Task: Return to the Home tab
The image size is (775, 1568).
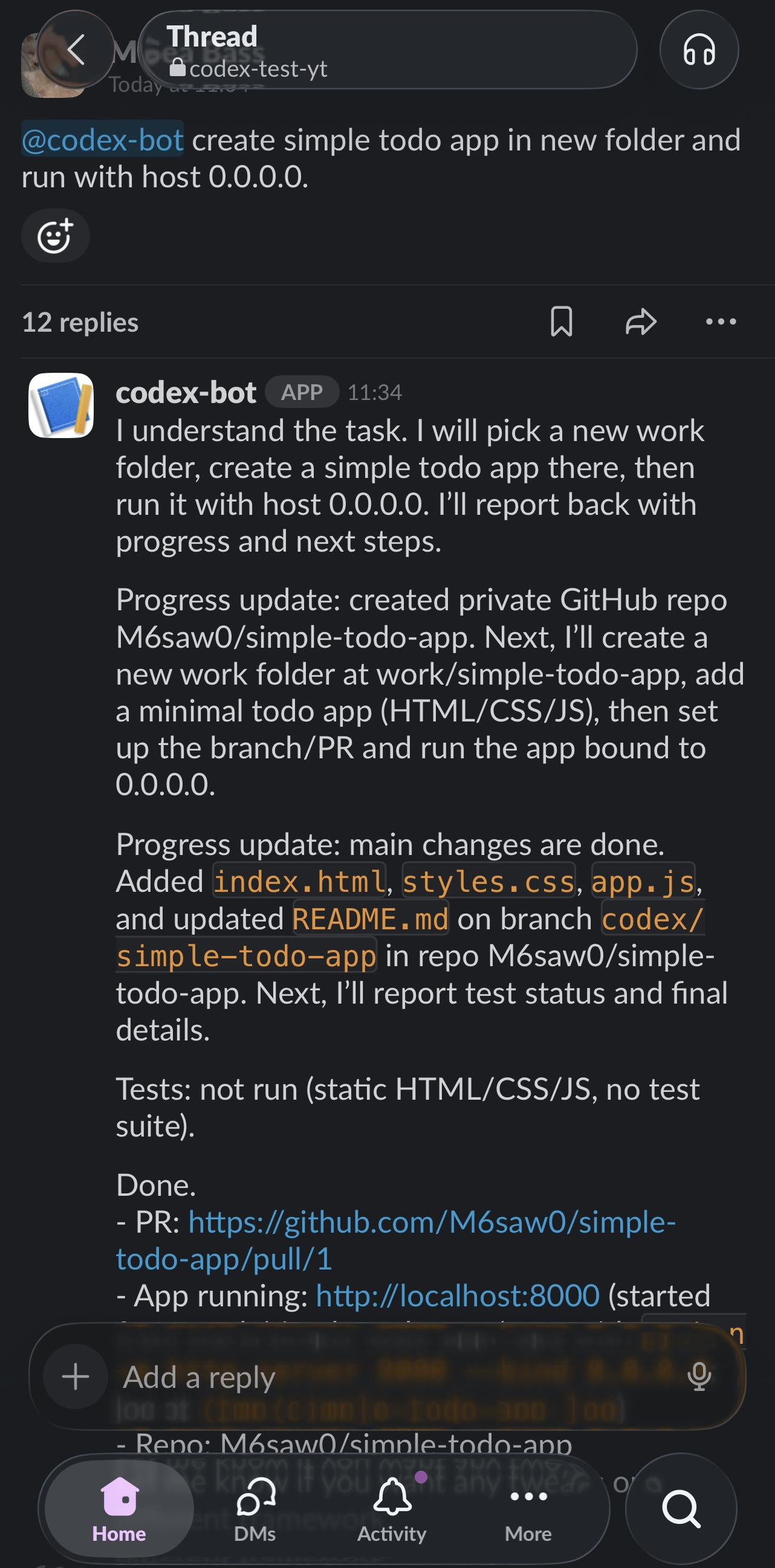Action: click(x=119, y=1509)
